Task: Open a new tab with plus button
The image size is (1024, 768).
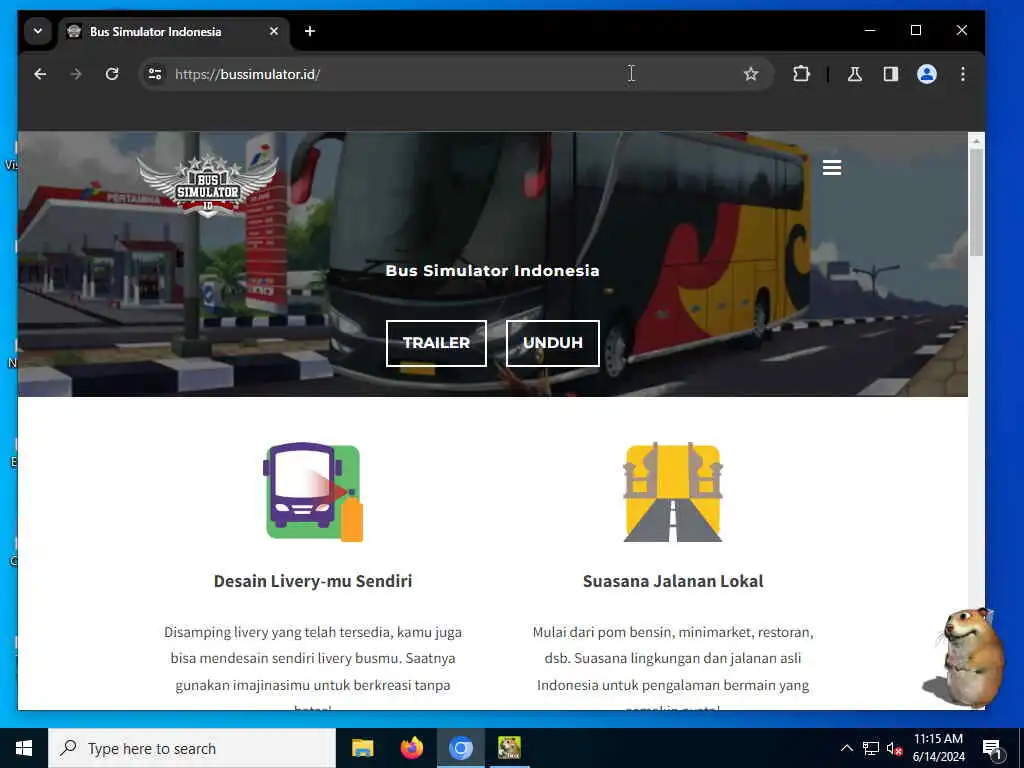Action: coord(310,31)
